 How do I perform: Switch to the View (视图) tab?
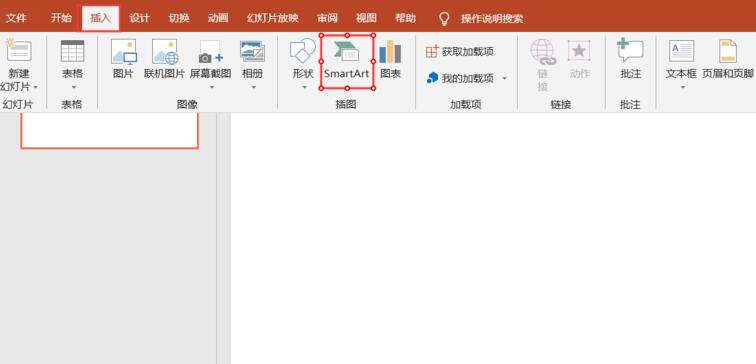366,18
